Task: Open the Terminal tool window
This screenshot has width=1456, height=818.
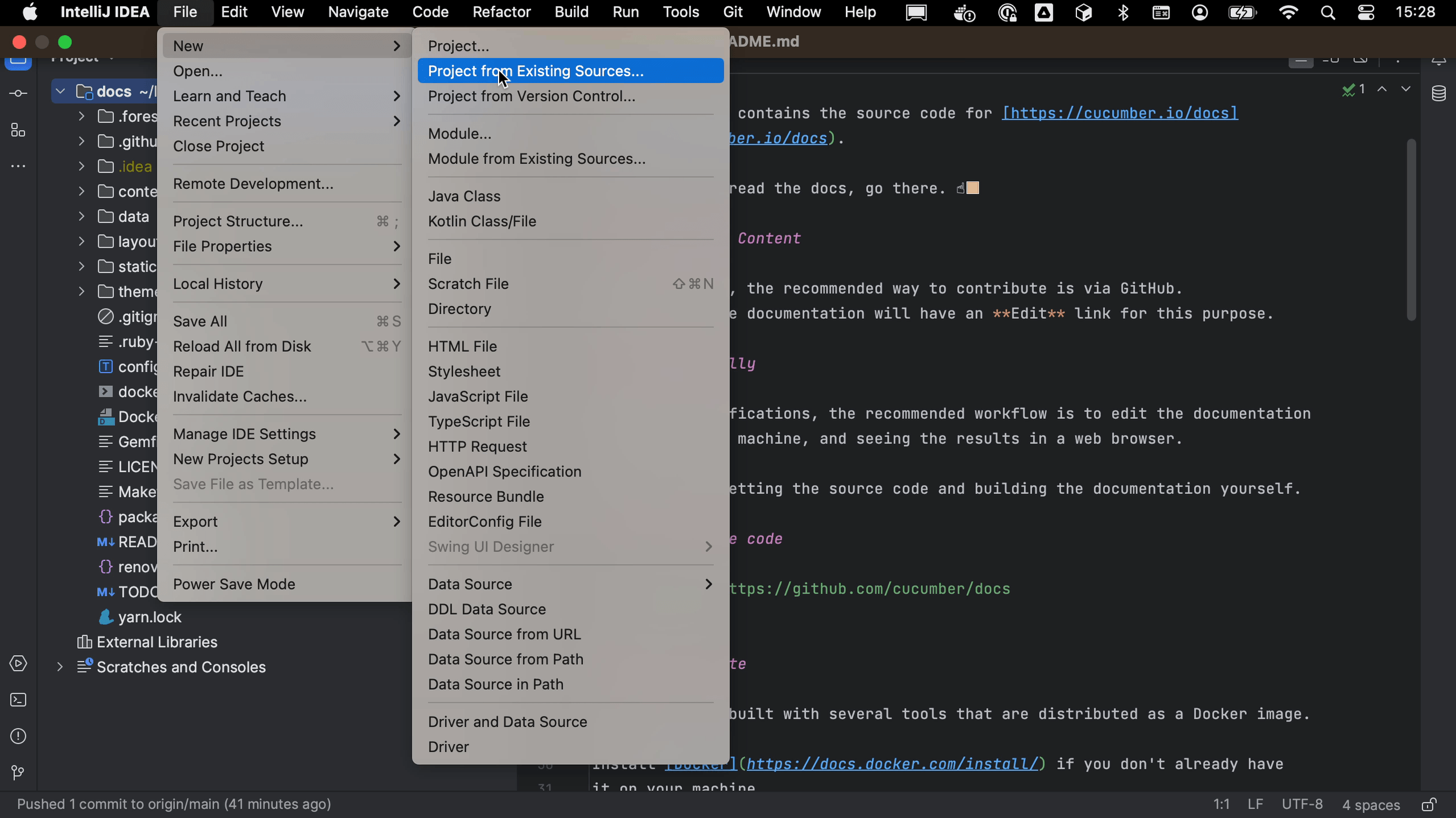Action: pos(18,700)
